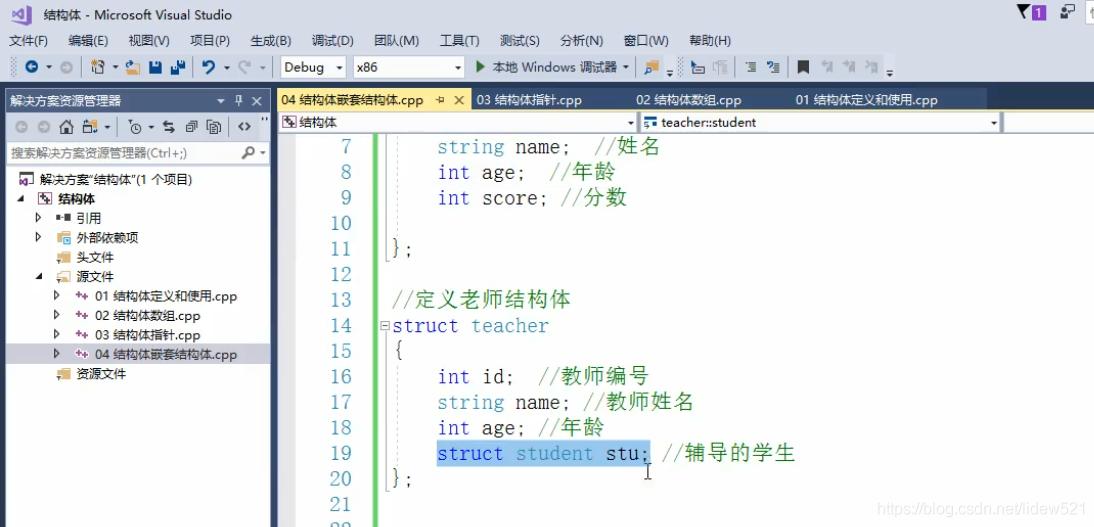Image resolution: width=1094 pixels, height=527 pixels.
Task: Click the send feedback icon
Action: pyautogui.click(x=1067, y=12)
